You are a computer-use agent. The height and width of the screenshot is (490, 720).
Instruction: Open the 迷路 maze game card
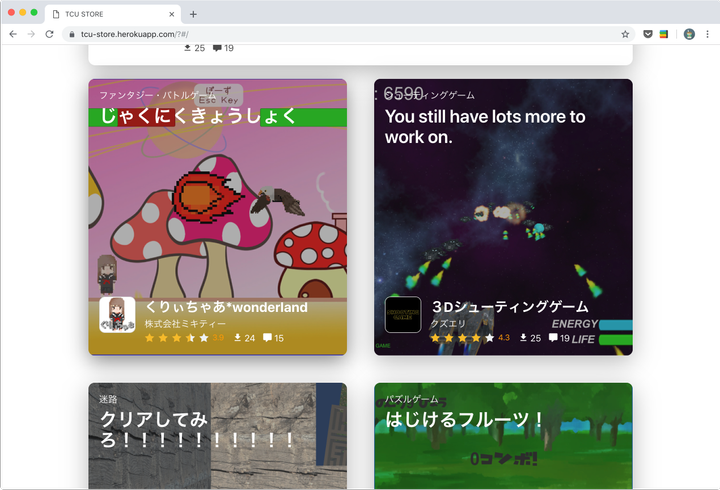218,436
